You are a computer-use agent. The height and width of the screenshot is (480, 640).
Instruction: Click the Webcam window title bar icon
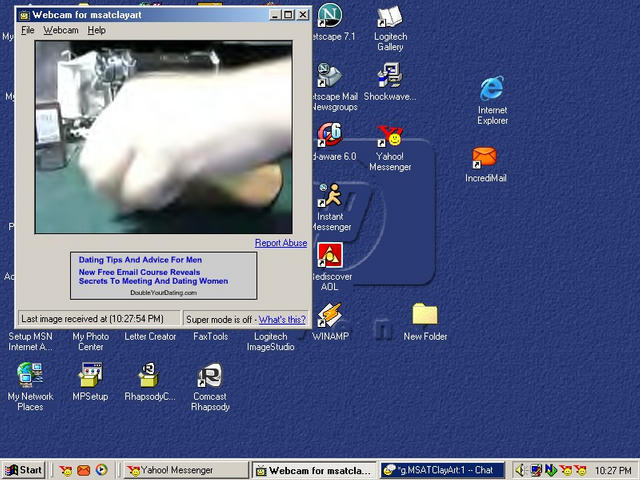coord(24,15)
